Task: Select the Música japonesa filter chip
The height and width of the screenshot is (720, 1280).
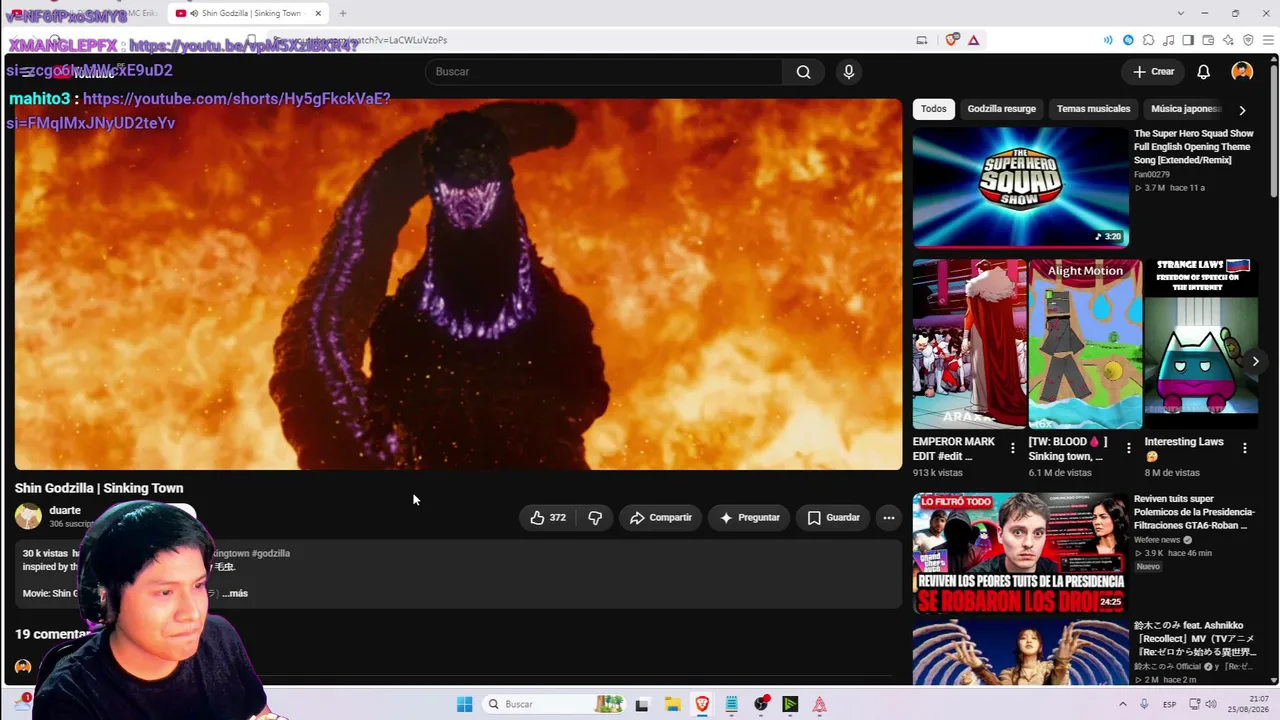Action: pyautogui.click(x=1186, y=109)
